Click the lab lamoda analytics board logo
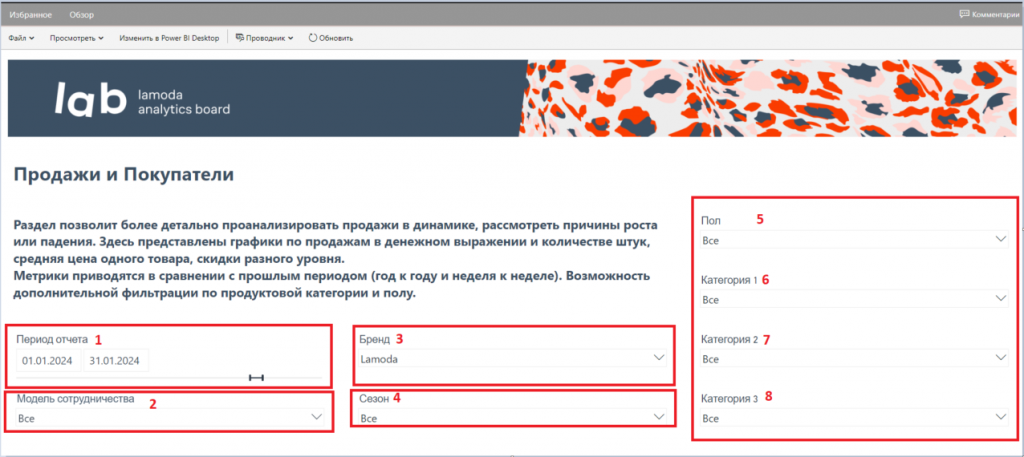 tap(142, 99)
